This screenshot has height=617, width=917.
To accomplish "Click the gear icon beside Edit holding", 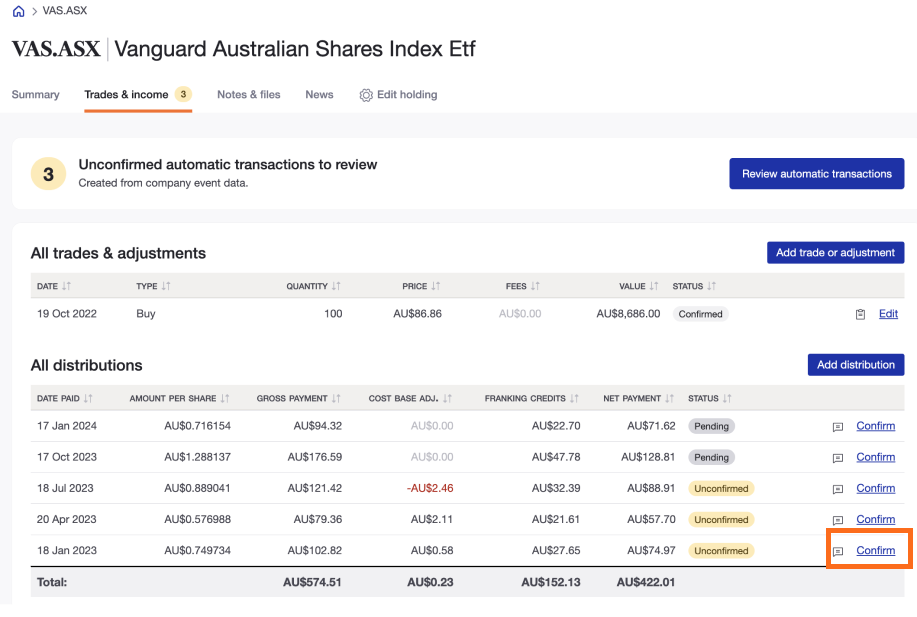I will [x=366, y=95].
